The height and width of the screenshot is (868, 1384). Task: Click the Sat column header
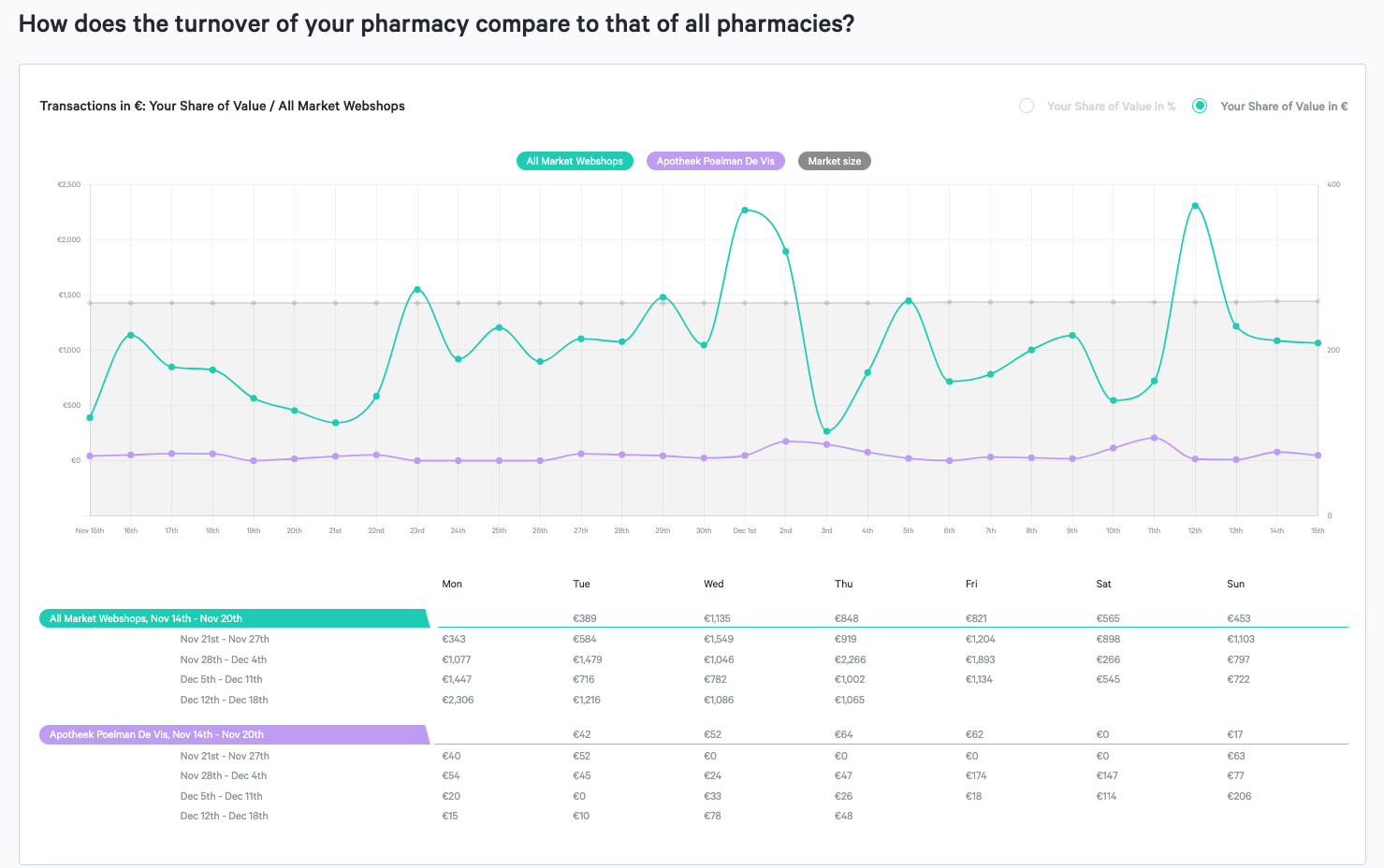1104,584
